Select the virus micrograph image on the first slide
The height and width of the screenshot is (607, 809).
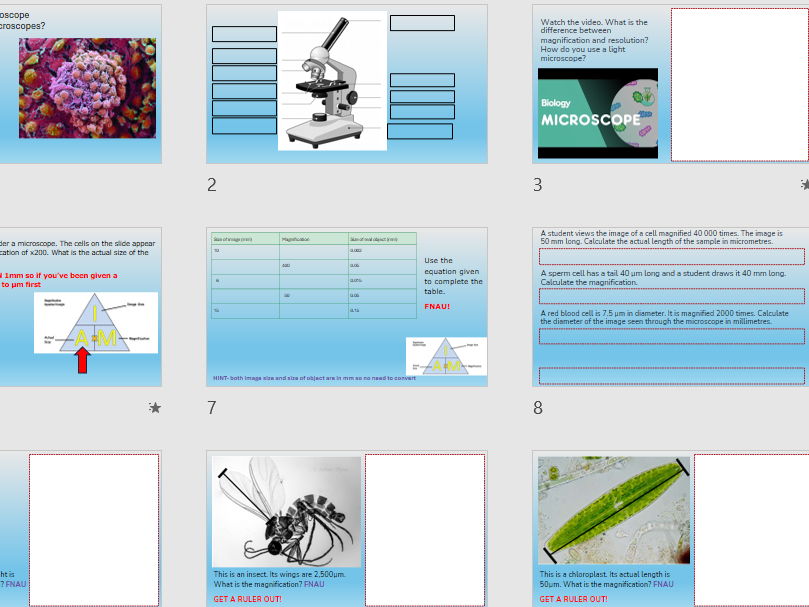(87, 90)
